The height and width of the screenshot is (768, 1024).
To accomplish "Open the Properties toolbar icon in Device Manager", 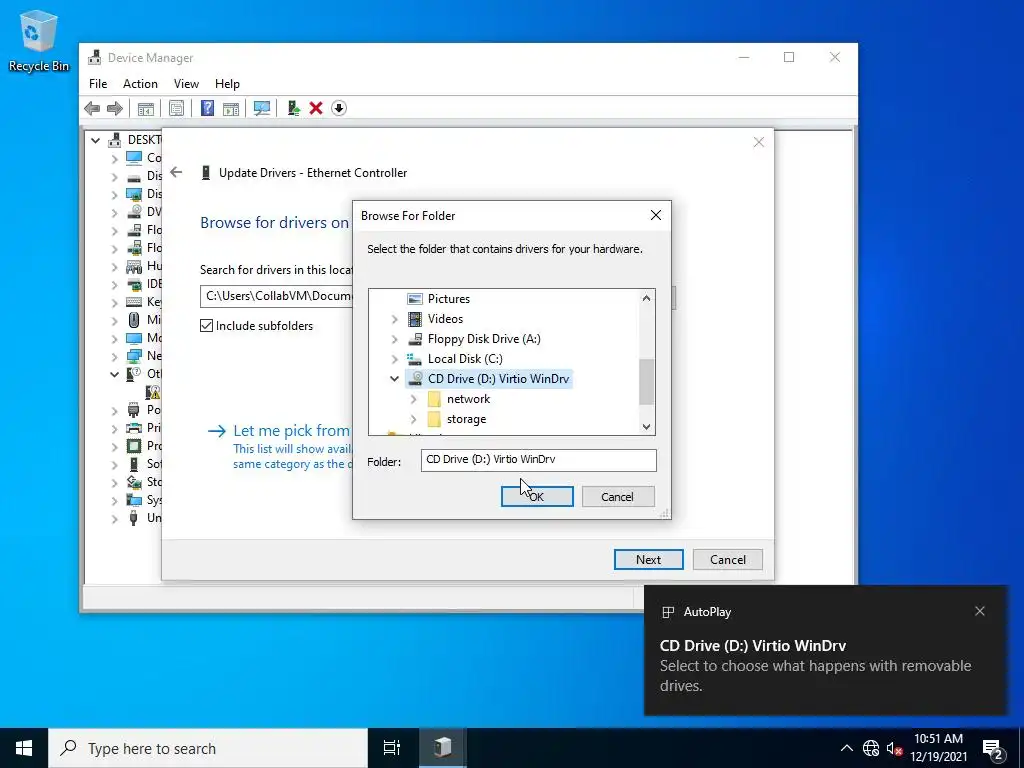I will (x=176, y=108).
